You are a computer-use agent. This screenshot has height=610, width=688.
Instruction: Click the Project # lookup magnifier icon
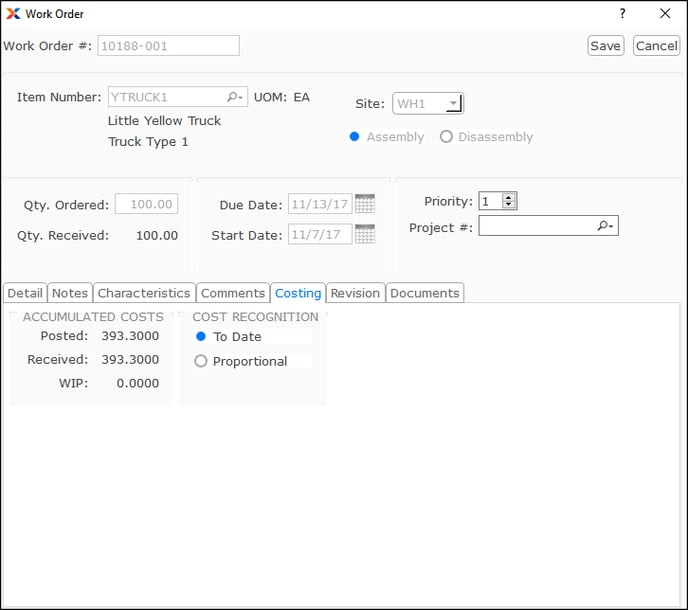pyautogui.click(x=605, y=227)
